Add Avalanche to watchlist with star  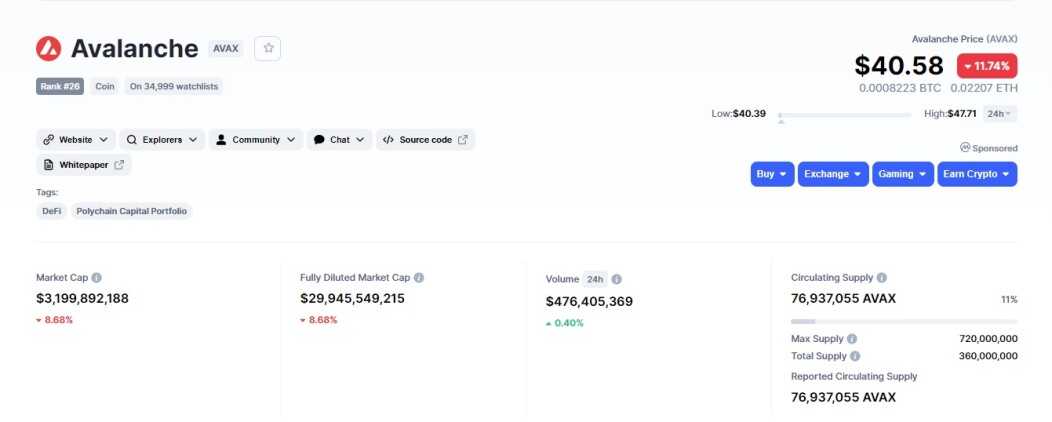pos(268,48)
